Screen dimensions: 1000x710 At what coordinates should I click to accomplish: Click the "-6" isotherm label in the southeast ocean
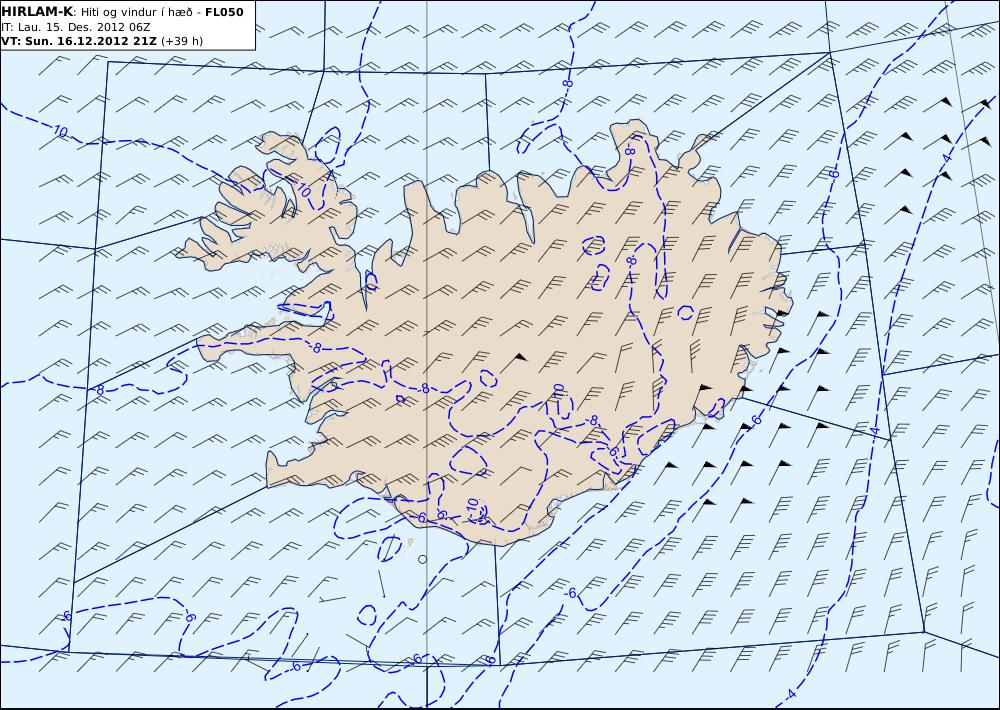[x=571, y=593]
